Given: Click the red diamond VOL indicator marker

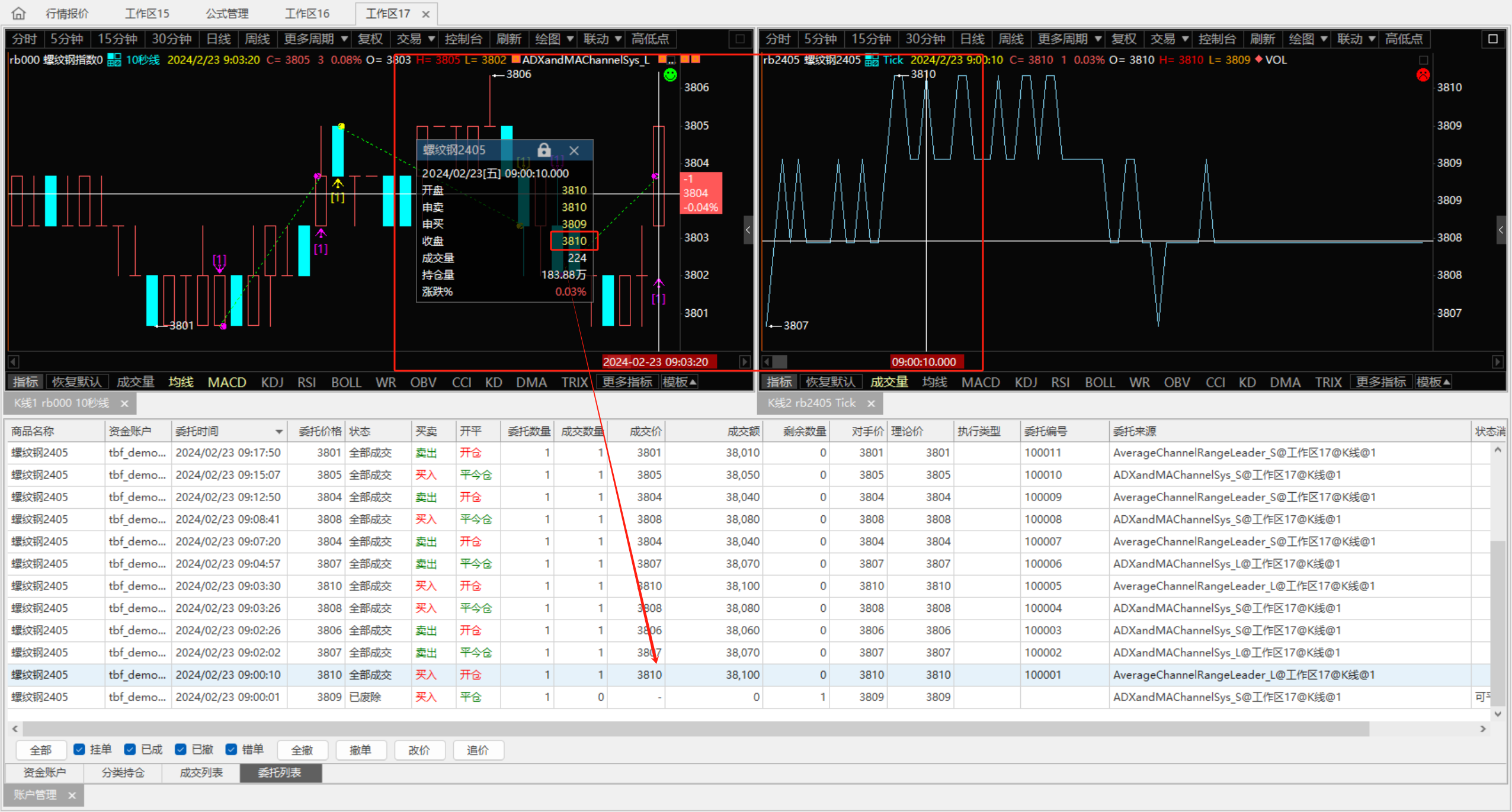Looking at the screenshot, I should coord(1259,59).
